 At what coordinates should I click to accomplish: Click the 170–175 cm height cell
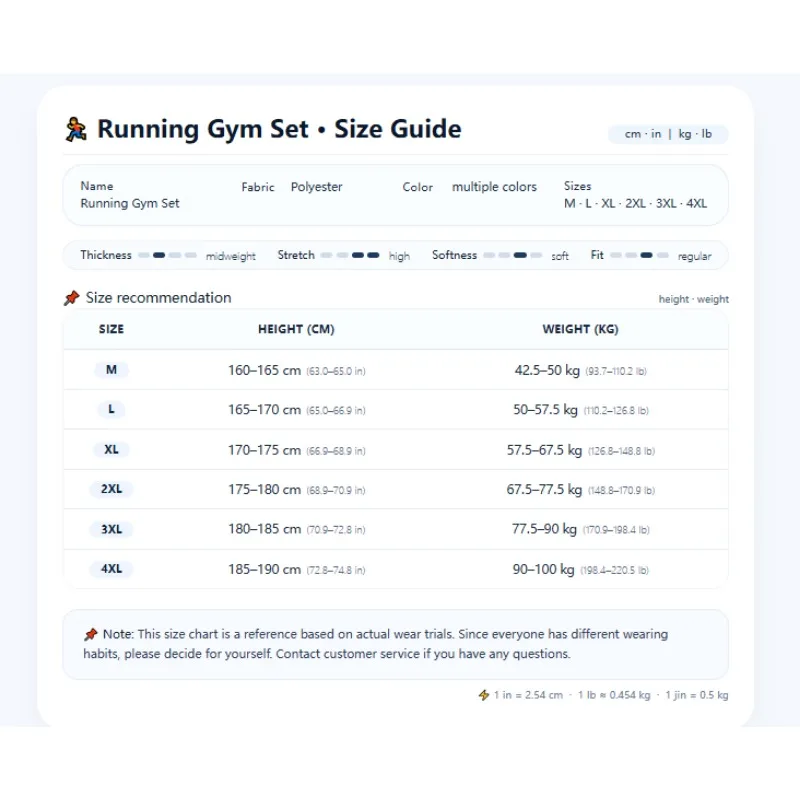[x=296, y=450]
